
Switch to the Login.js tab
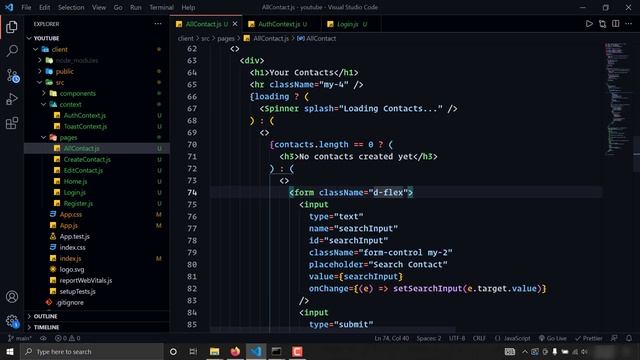(351, 24)
